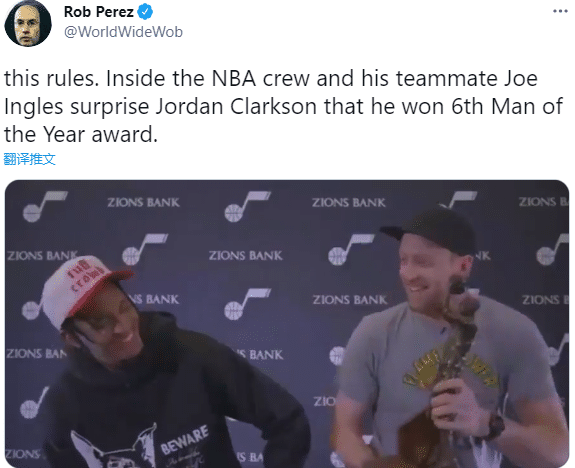Play the embedded Jordan Clarkson video
Viewport: 575px width, 468px height.
pyautogui.click(x=287, y=323)
